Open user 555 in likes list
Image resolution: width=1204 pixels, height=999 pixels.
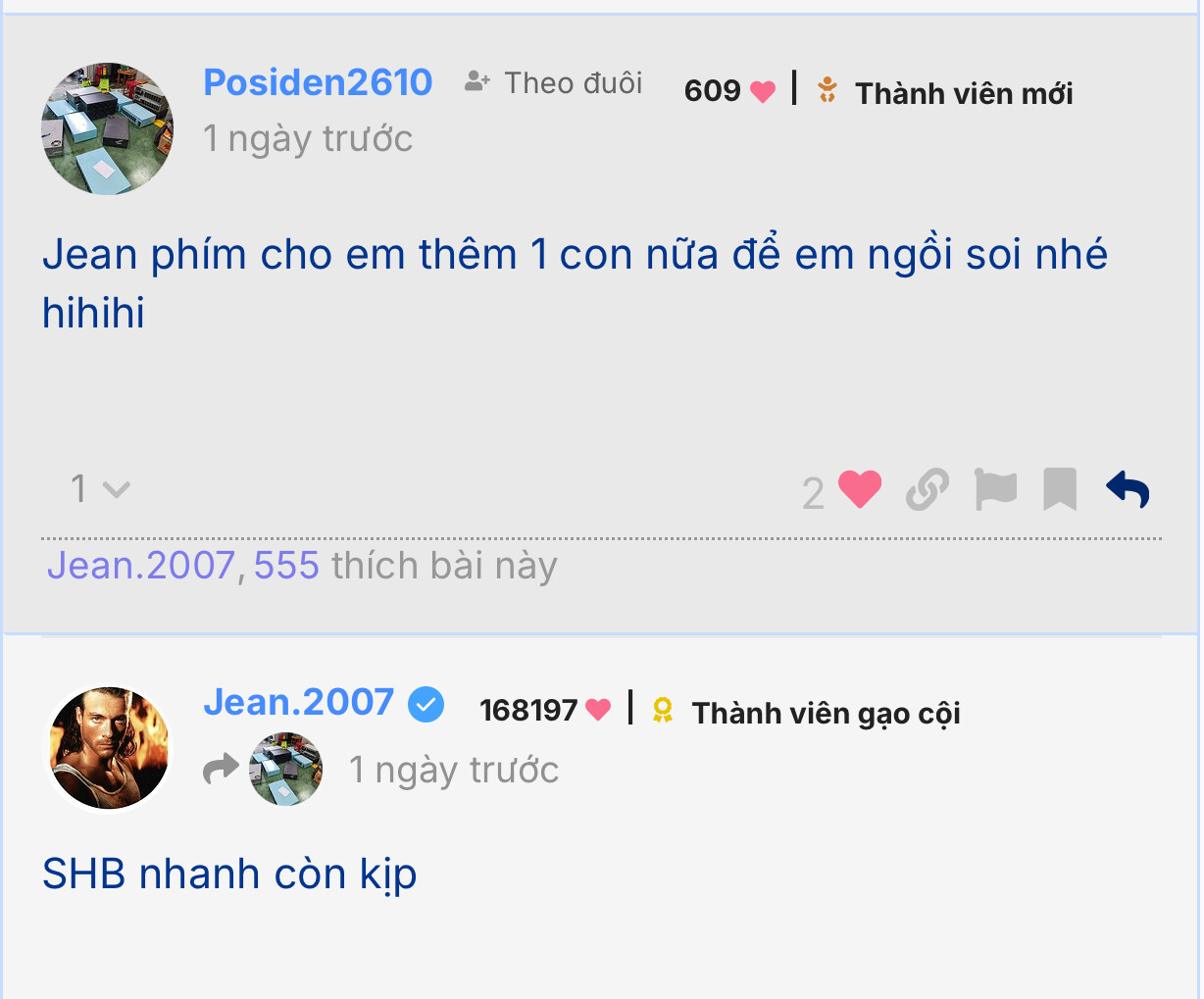[286, 566]
